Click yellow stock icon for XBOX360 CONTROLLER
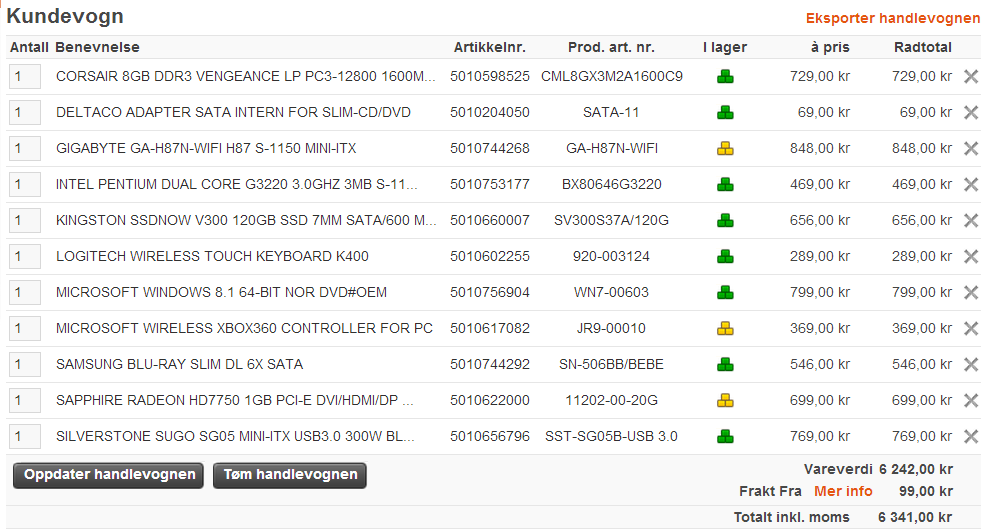The image size is (991, 532). 725,329
